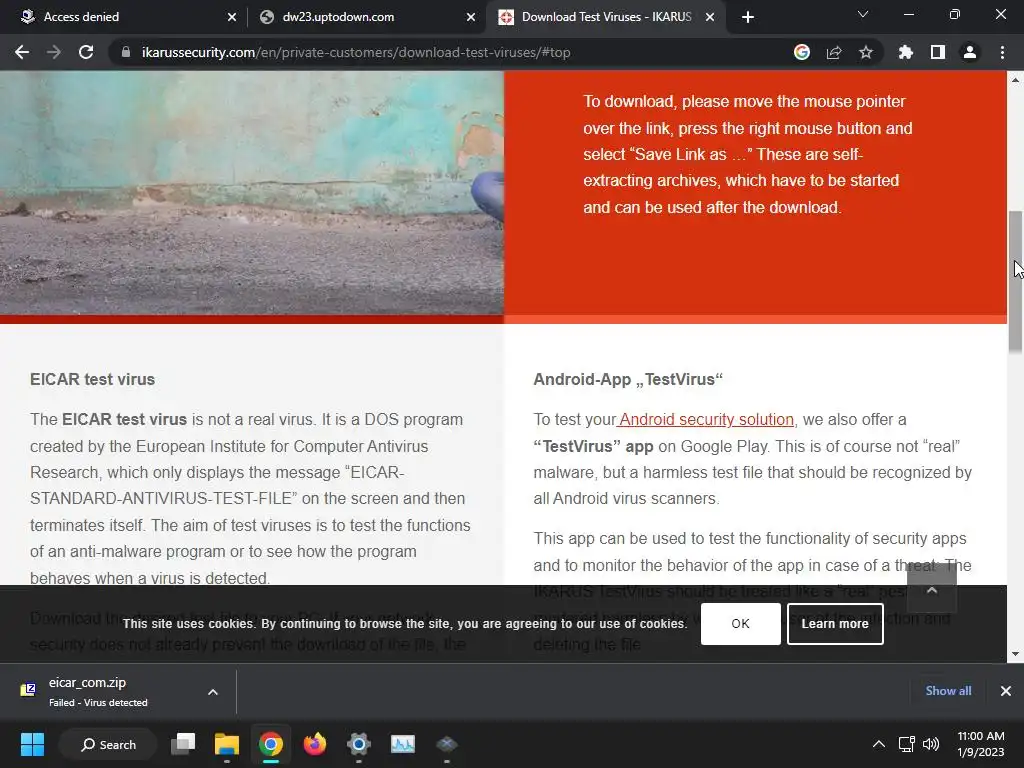Show all downloads
Image resolution: width=1024 pixels, height=768 pixels.
tap(948, 691)
